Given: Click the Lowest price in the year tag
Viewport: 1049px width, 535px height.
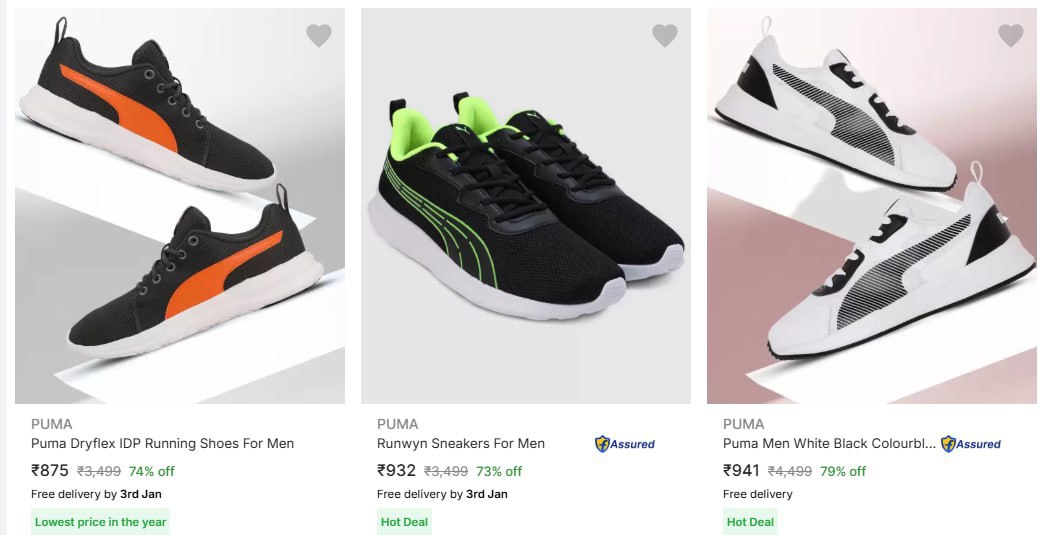Looking at the screenshot, I should tap(100, 522).
